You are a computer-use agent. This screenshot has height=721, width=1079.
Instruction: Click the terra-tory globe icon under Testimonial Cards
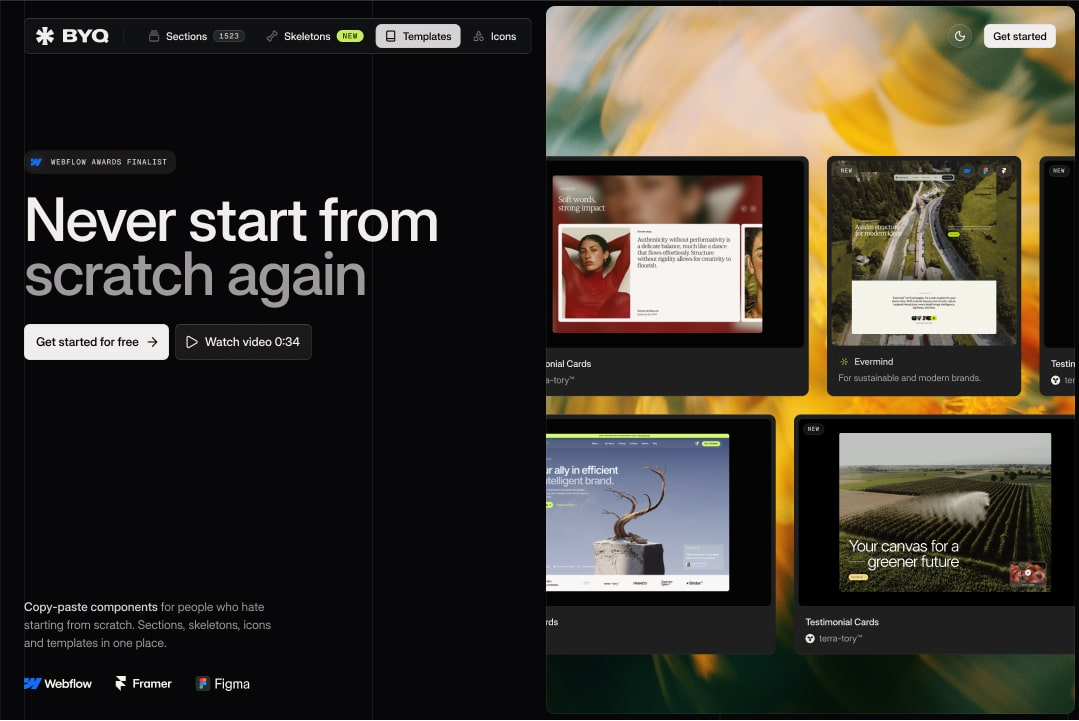pyautogui.click(x=808, y=638)
